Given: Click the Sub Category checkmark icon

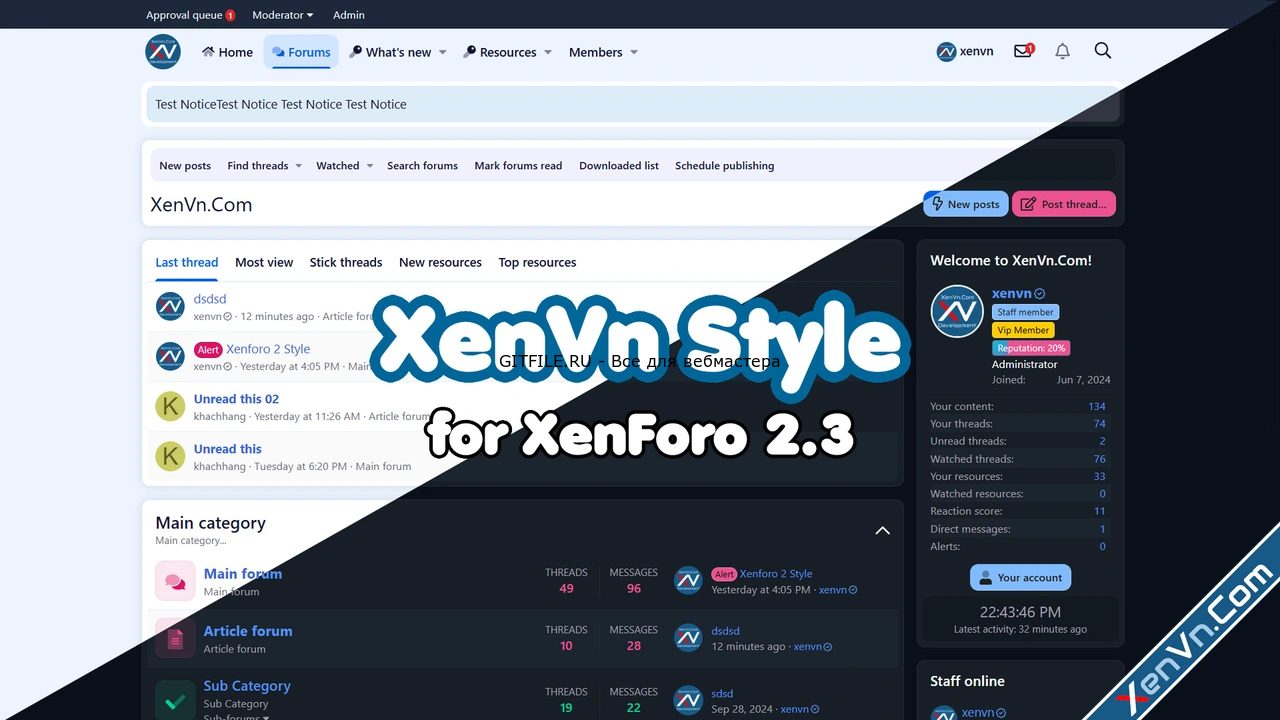Looking at the screenshot, I should [175, 700].
